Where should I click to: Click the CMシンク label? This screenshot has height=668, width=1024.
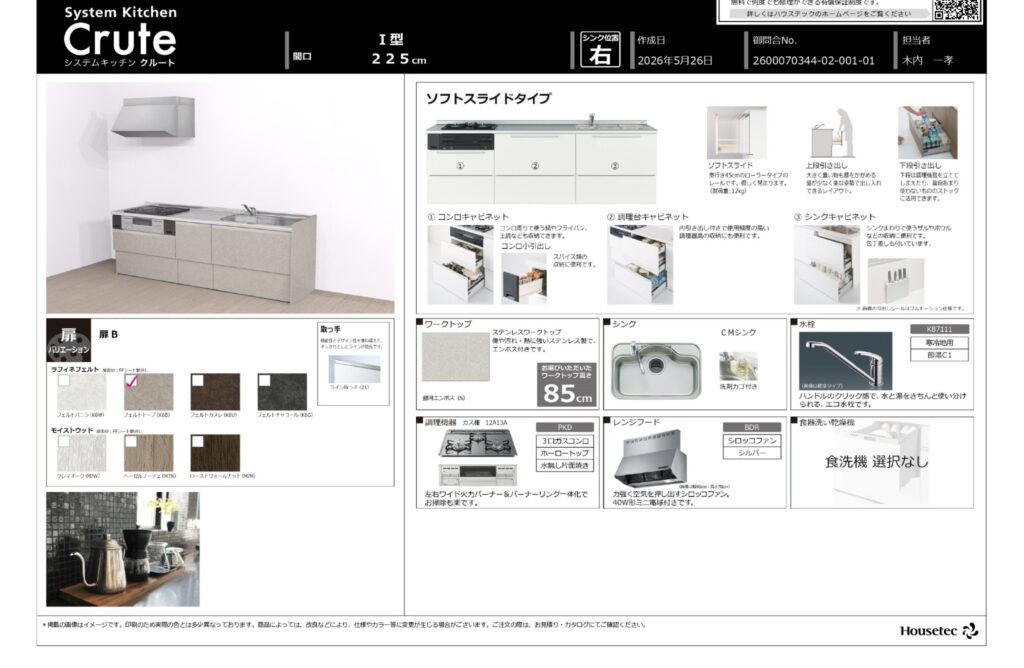click(x=738, y=333)
